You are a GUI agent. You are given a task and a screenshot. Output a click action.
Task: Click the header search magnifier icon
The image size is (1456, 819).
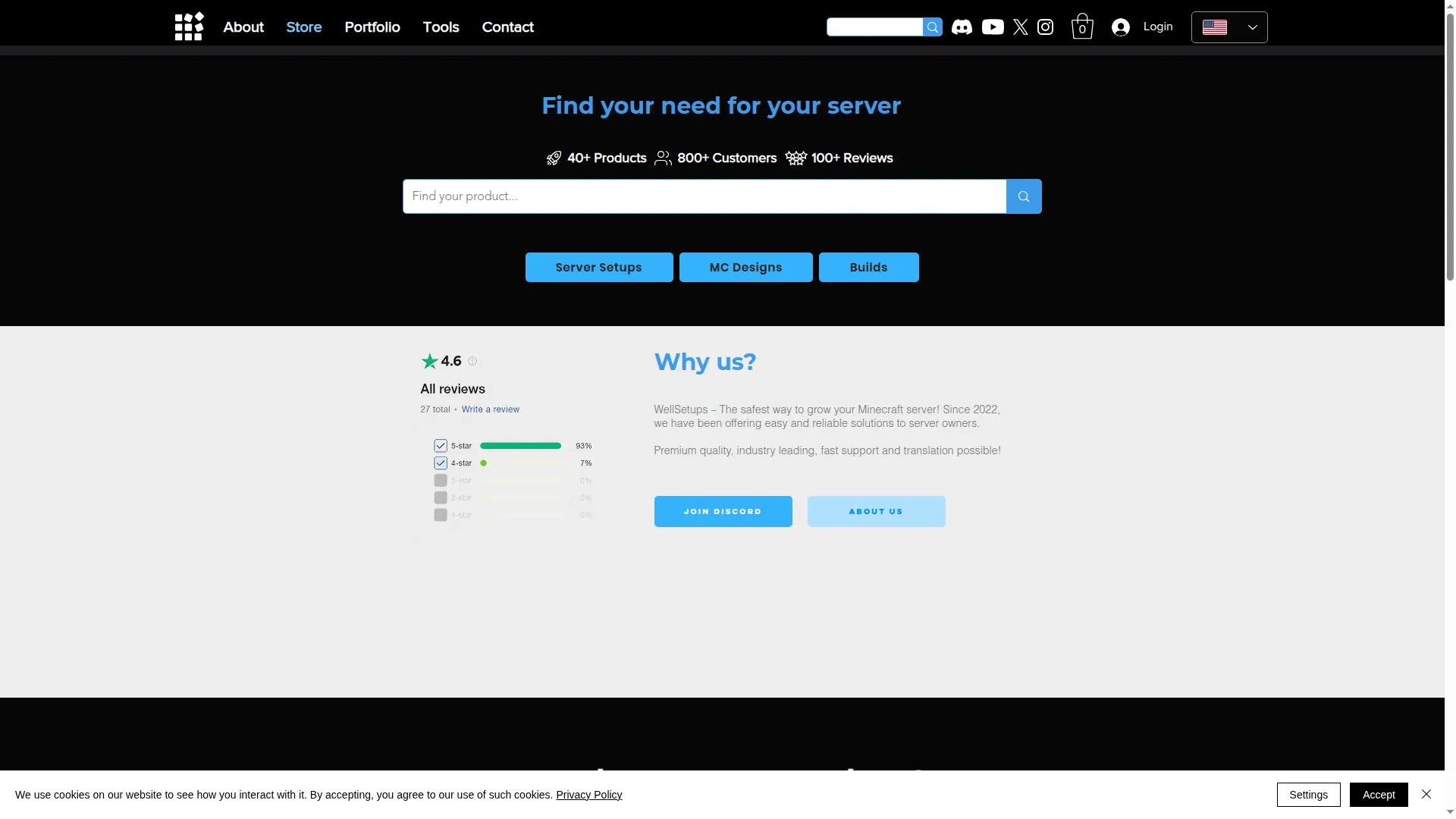933,27
